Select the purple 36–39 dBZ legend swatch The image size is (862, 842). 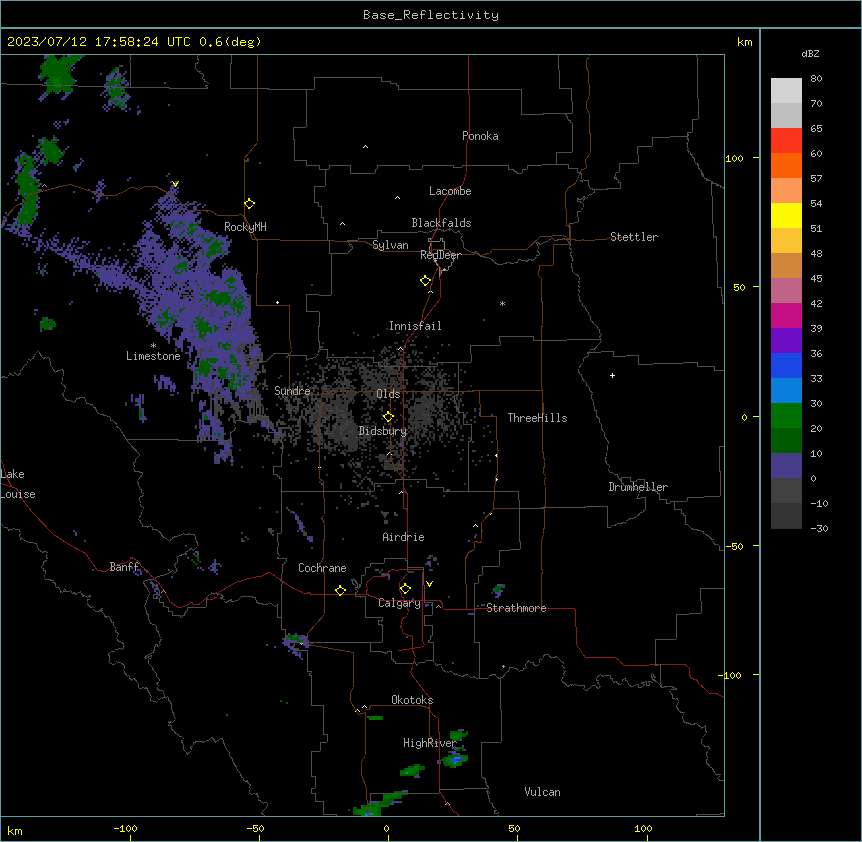click(x=786, y=340)
